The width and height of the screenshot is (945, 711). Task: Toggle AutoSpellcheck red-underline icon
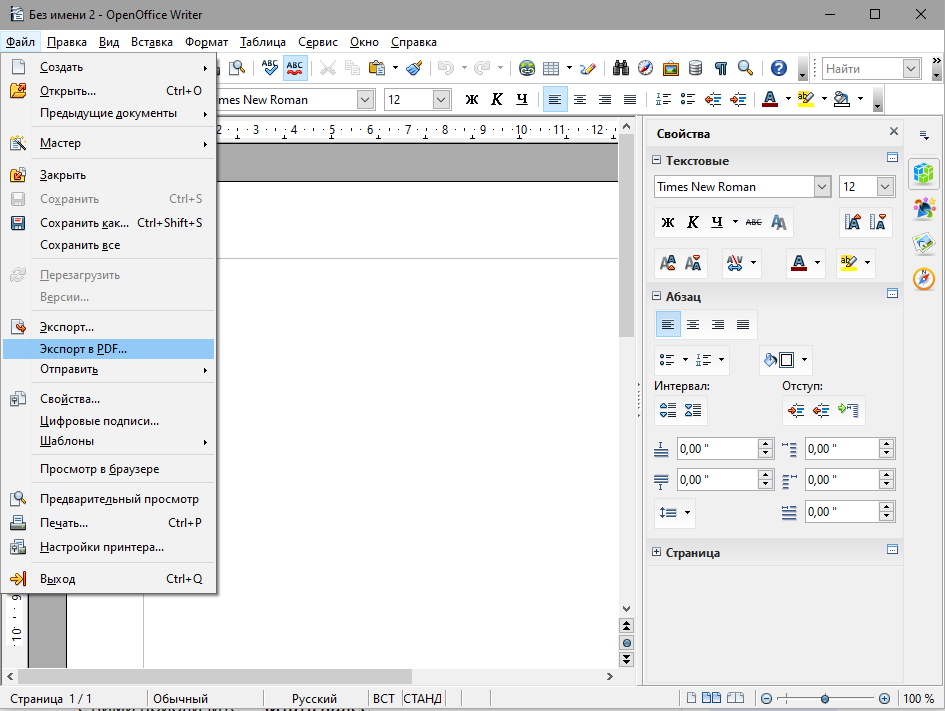pos(295,67)
